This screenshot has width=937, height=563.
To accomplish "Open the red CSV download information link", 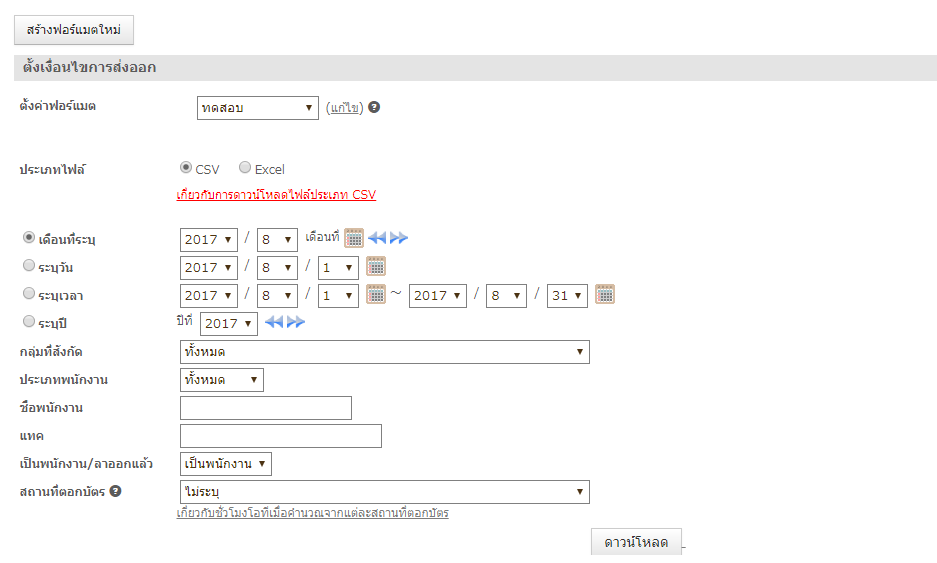I will tap(276, 195).
